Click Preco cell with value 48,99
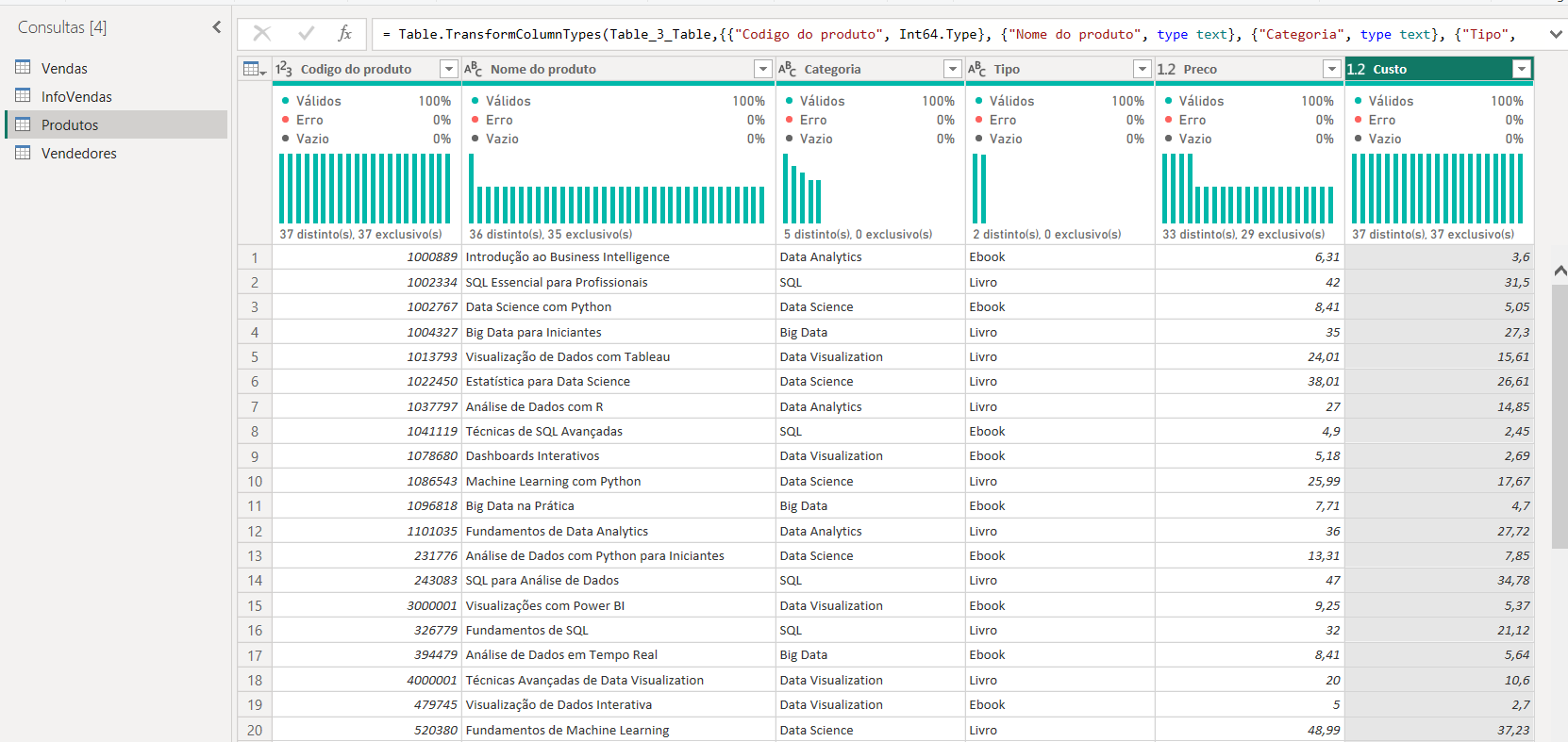This screenshot has width=1568, height=742. point(1249,730)
